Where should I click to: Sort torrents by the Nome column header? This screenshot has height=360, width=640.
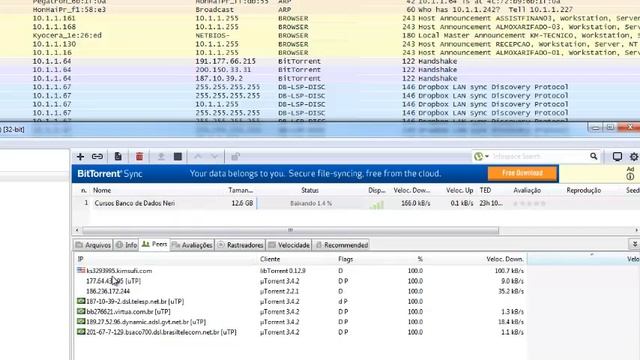pos(102,190)
